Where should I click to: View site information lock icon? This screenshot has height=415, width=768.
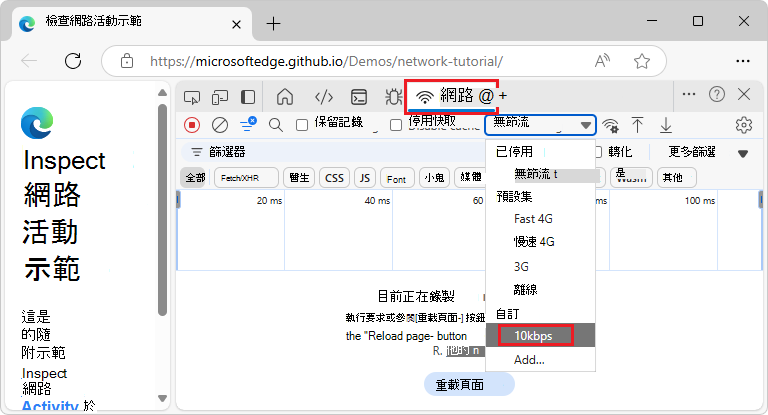tap(127, 61)
